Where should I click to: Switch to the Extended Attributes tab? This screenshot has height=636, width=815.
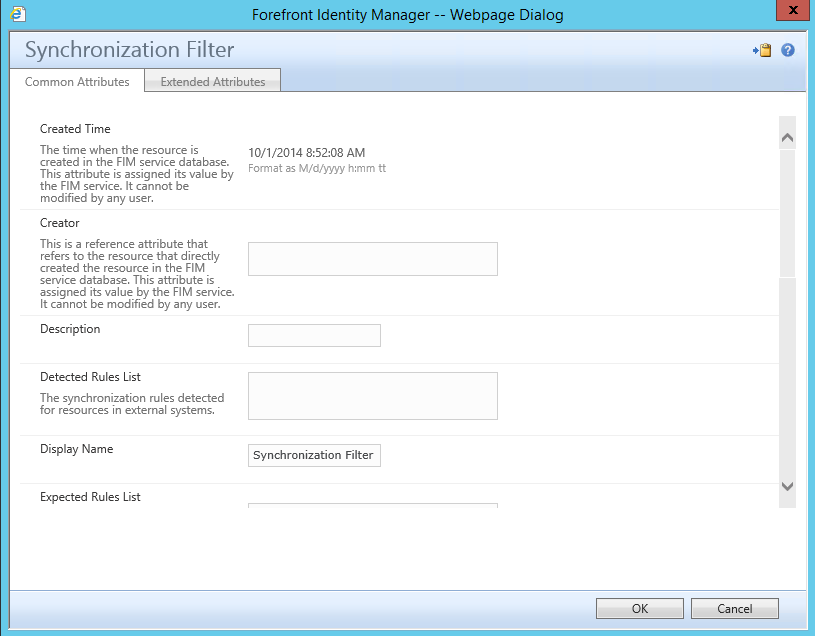click(x=213, y=82)
